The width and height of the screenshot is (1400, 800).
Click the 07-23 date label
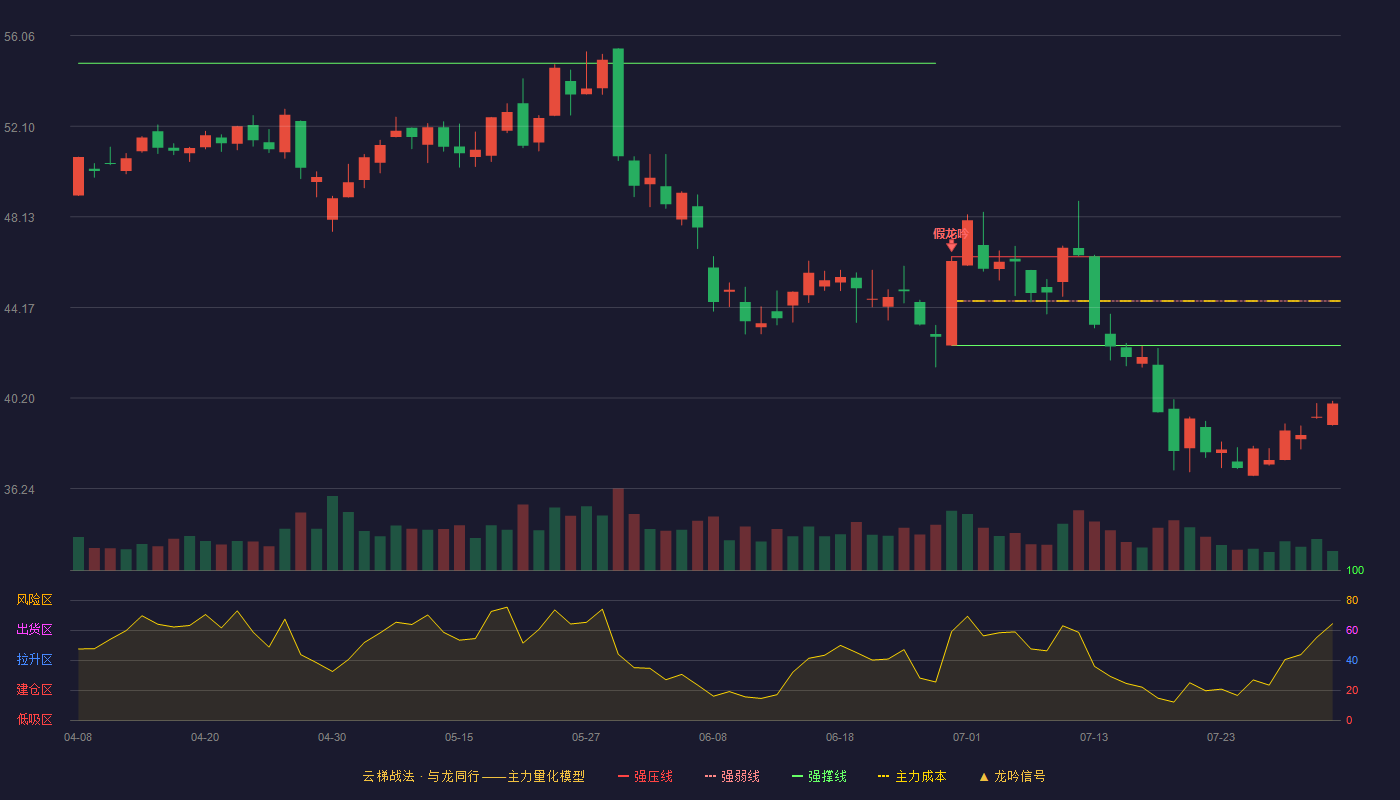pos(1221,737)
